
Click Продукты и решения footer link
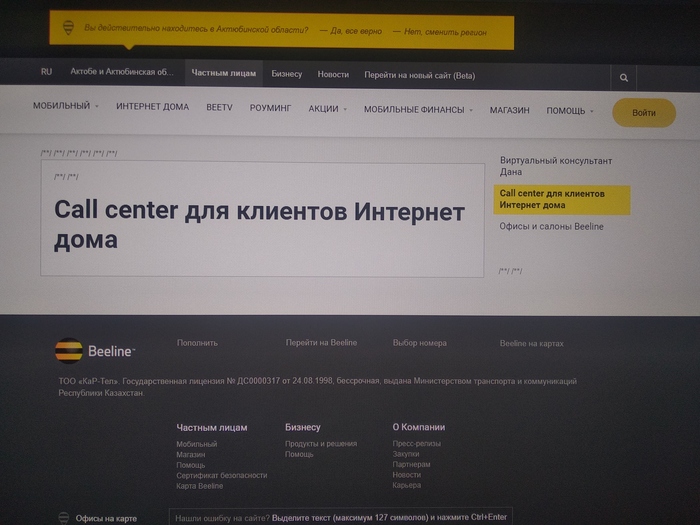click(x=321, y=443)
